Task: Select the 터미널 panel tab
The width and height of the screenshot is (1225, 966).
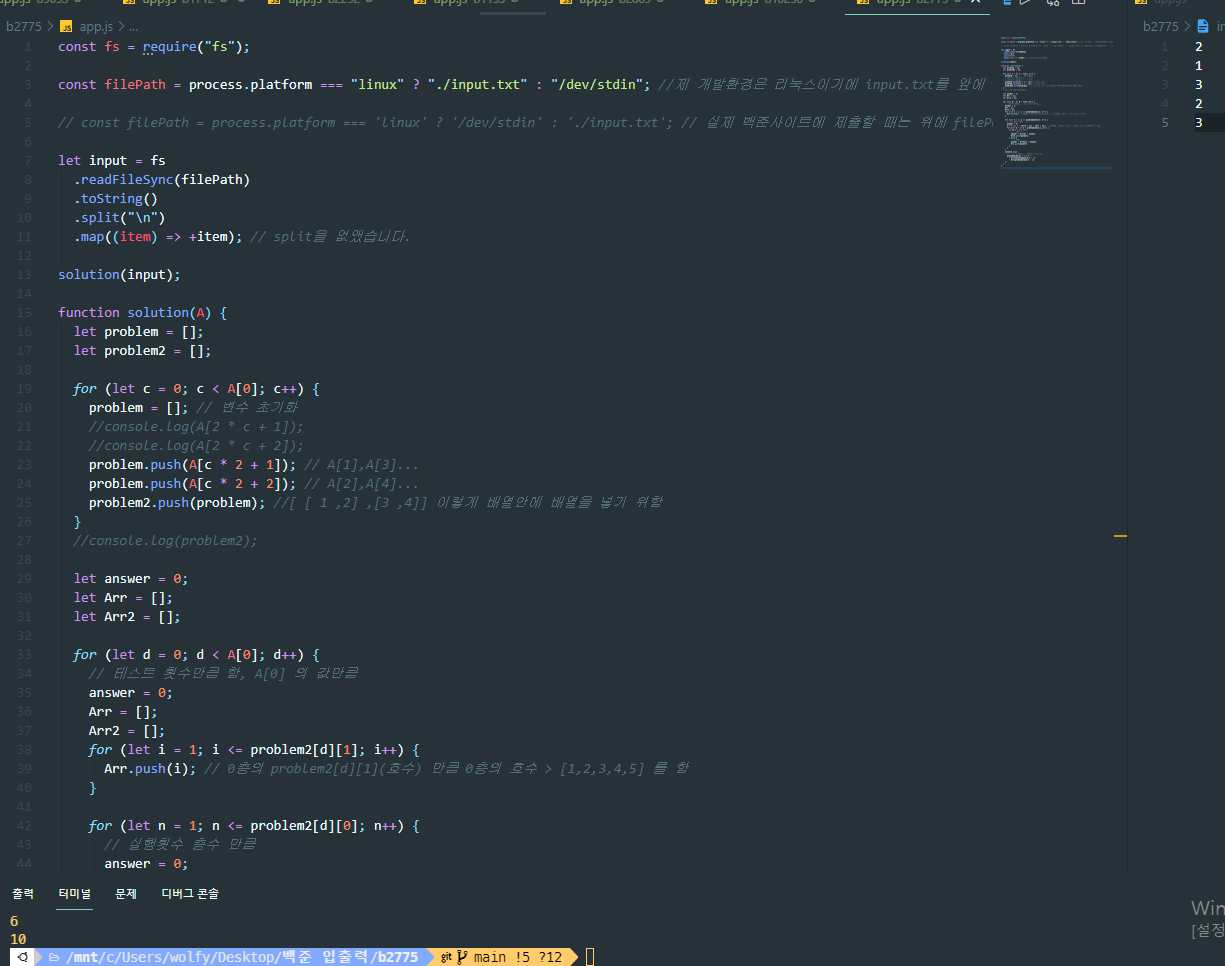Action: click(x=74, y=893)
